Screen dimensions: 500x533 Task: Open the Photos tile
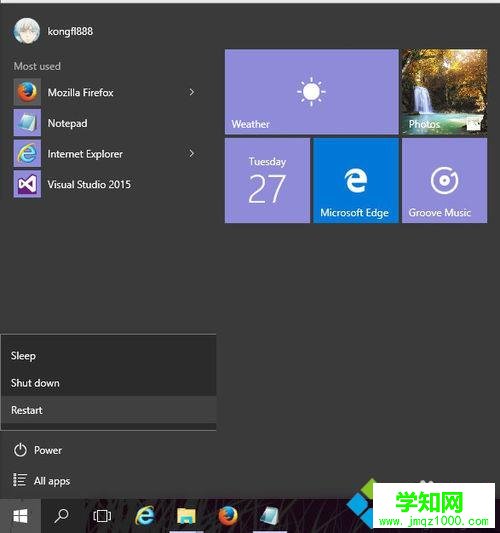point(444,92)
